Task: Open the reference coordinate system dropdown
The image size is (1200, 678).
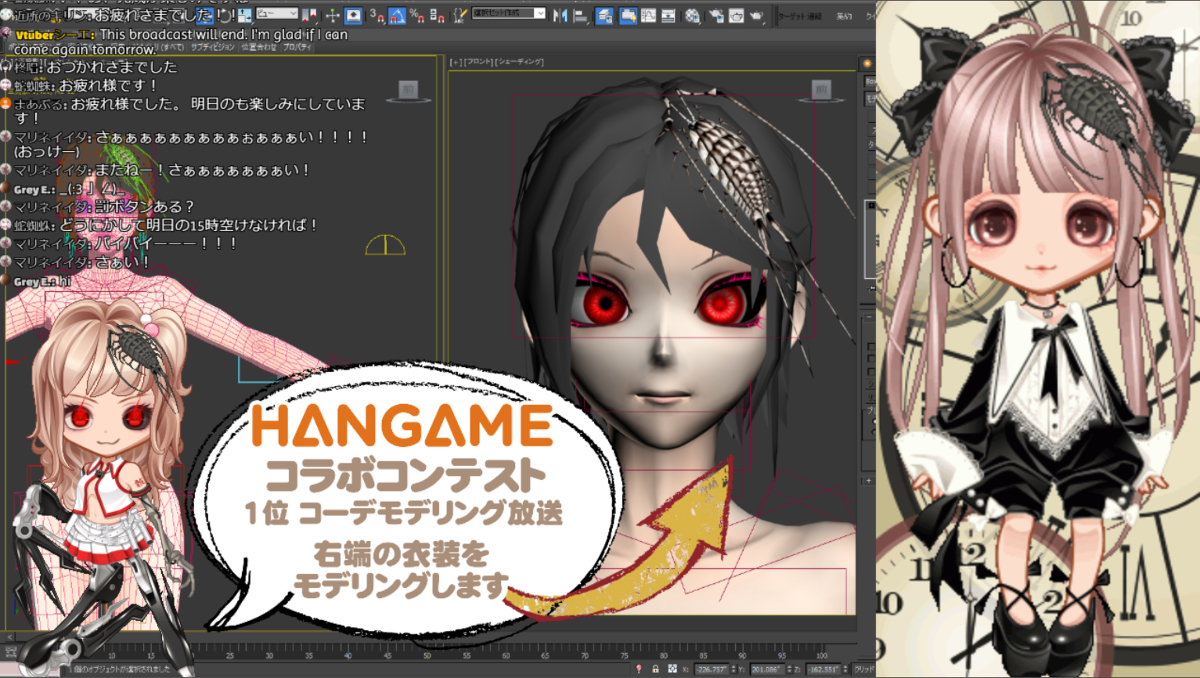Action: point(278,14)
